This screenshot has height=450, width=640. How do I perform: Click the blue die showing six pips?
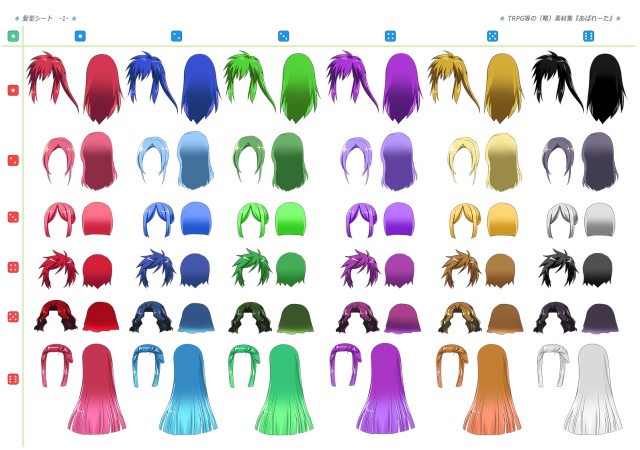click(588, 36)
